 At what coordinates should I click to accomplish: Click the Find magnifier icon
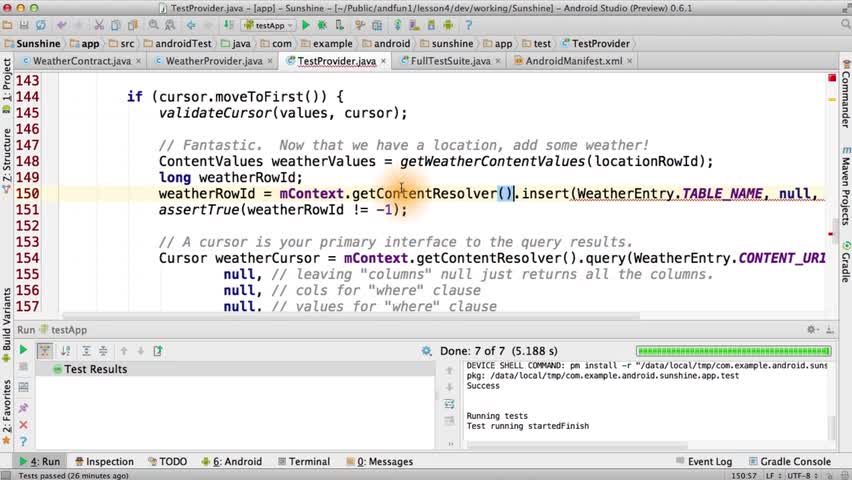click(x=154, y=25)
